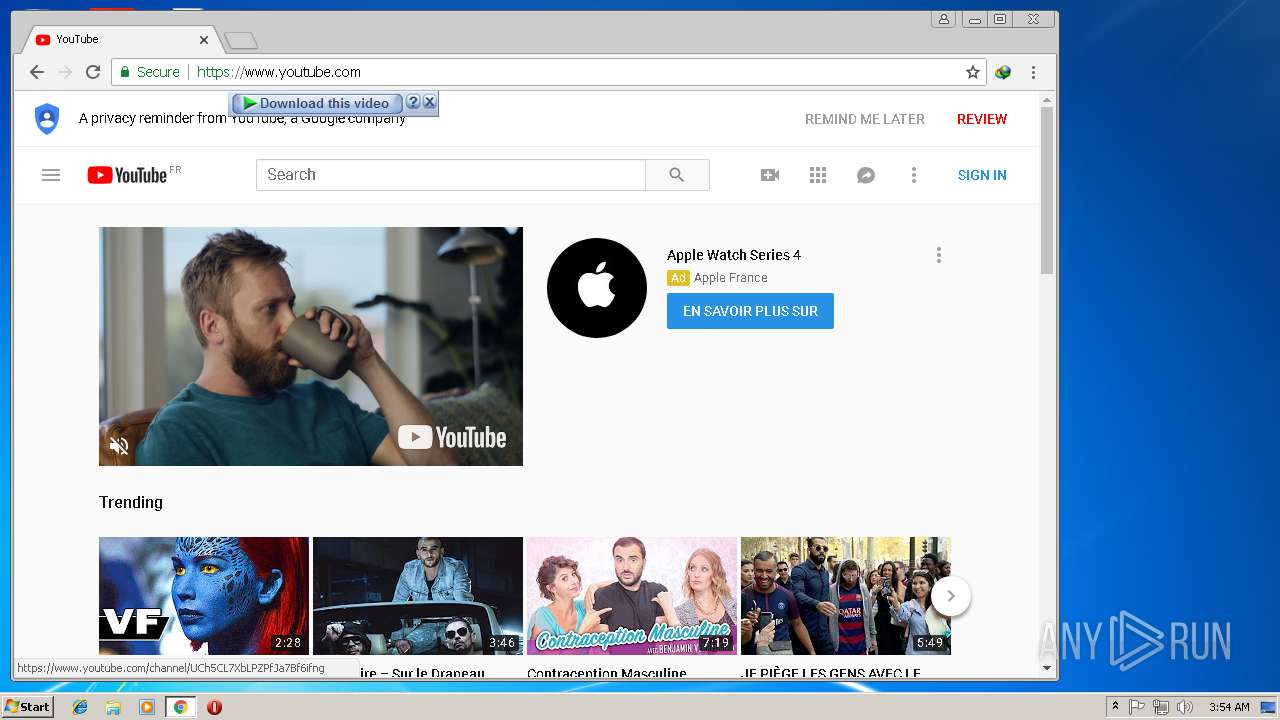Click the page scrollbar down arrow

(1047, 668)
